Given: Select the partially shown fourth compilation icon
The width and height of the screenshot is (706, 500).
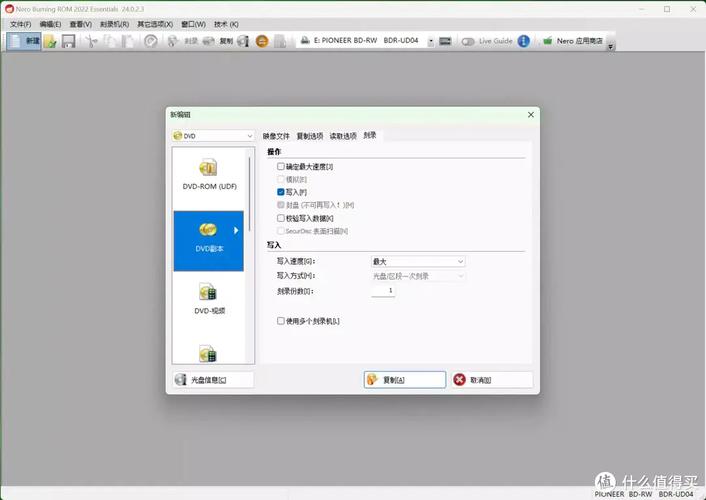Looking at the screenshot, I should (208, 354).
